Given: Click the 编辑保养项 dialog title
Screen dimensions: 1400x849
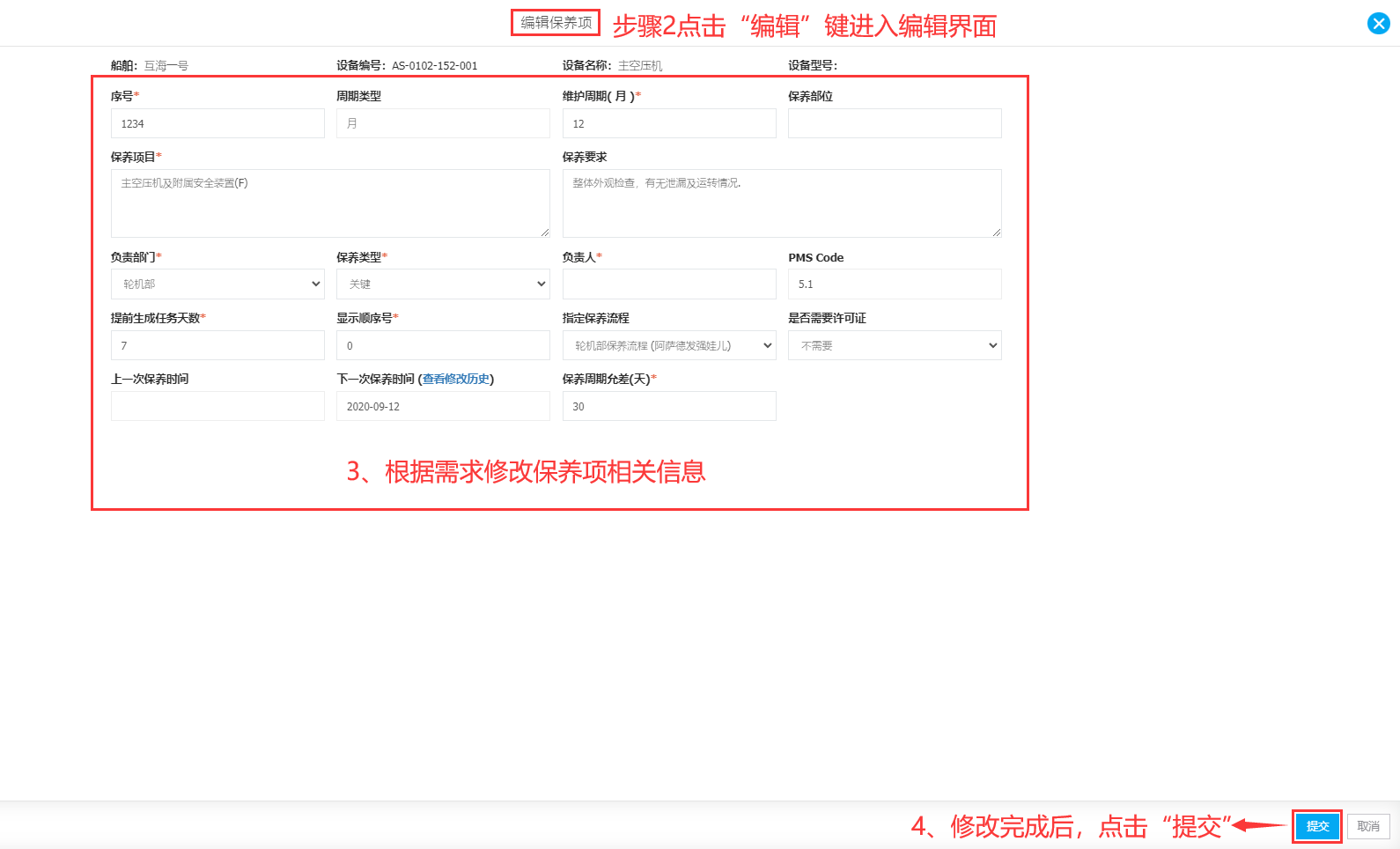Looking at the screenshot, I should pyautogui.click(x=556, y=23).
